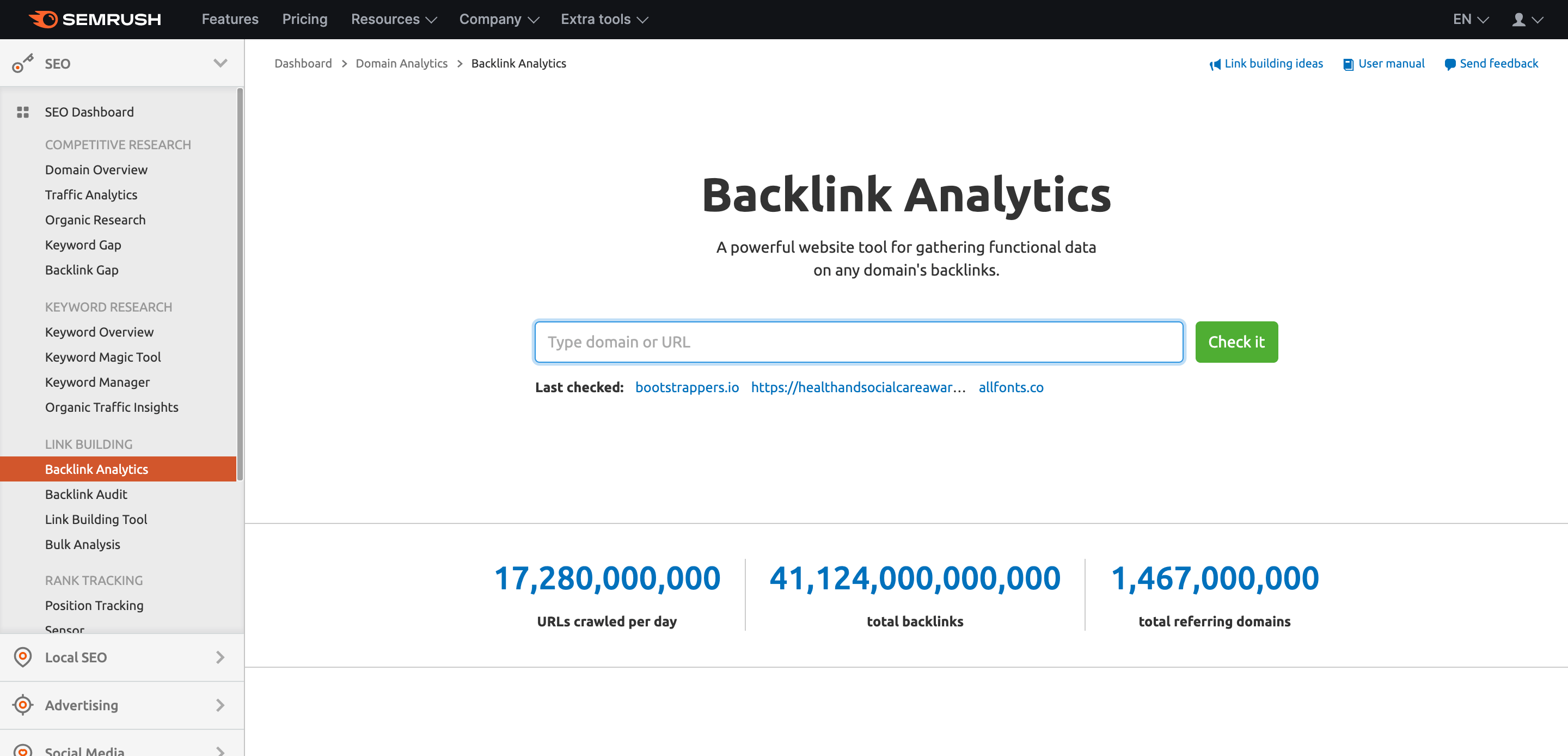
Task: Open Bulk Analysis
Action: pos(83,545)
